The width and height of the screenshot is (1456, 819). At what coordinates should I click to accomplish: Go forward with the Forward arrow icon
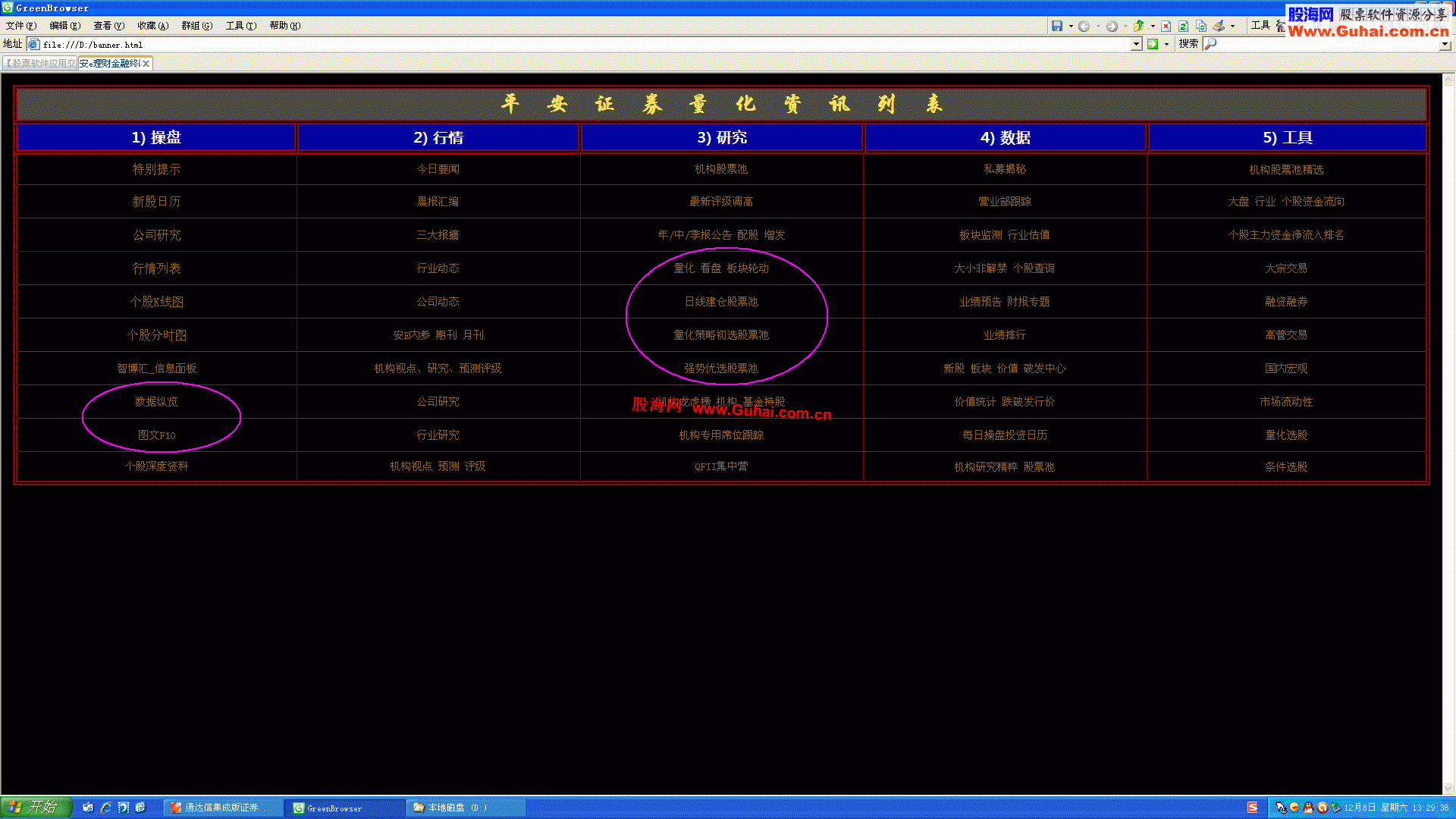[x=1112, y=26]
